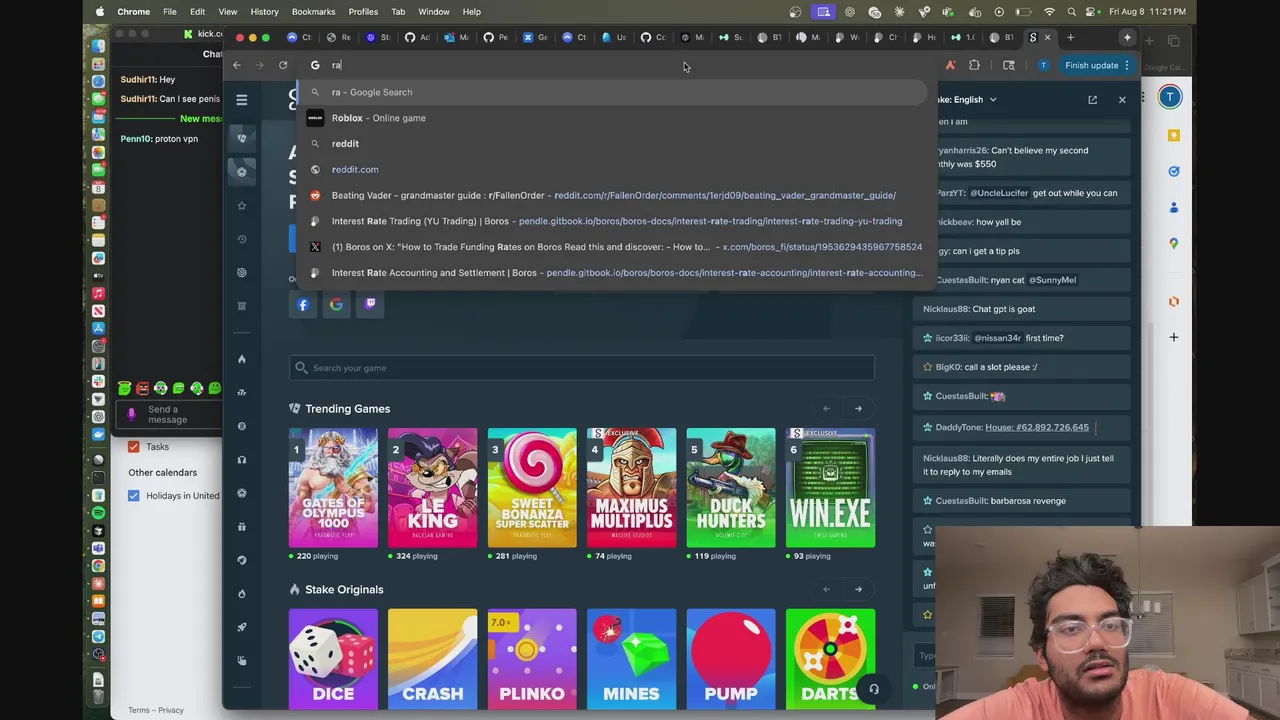1280x720 pixels.
Task: Show next Stake Originals with right arrow
Action: coord(858,589)
